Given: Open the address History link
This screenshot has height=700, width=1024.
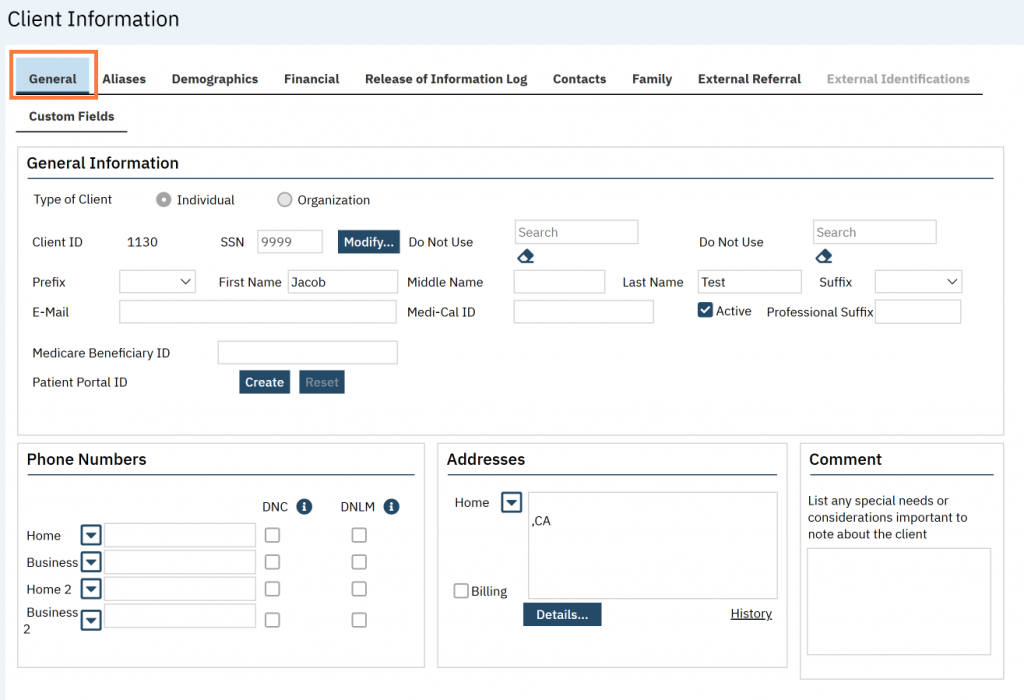Looking at the screenshot, I should coord(751,614).
